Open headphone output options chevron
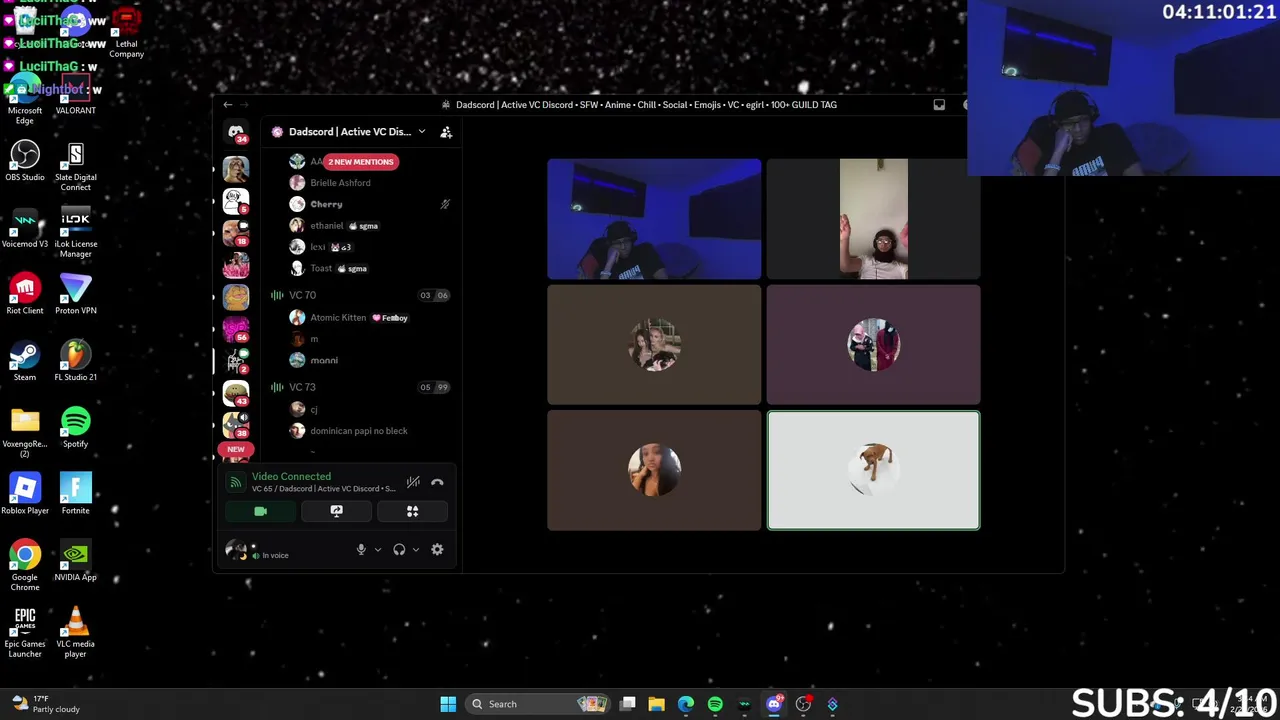The height and width of the screenshot is (720, 1280). click(415, 549)
